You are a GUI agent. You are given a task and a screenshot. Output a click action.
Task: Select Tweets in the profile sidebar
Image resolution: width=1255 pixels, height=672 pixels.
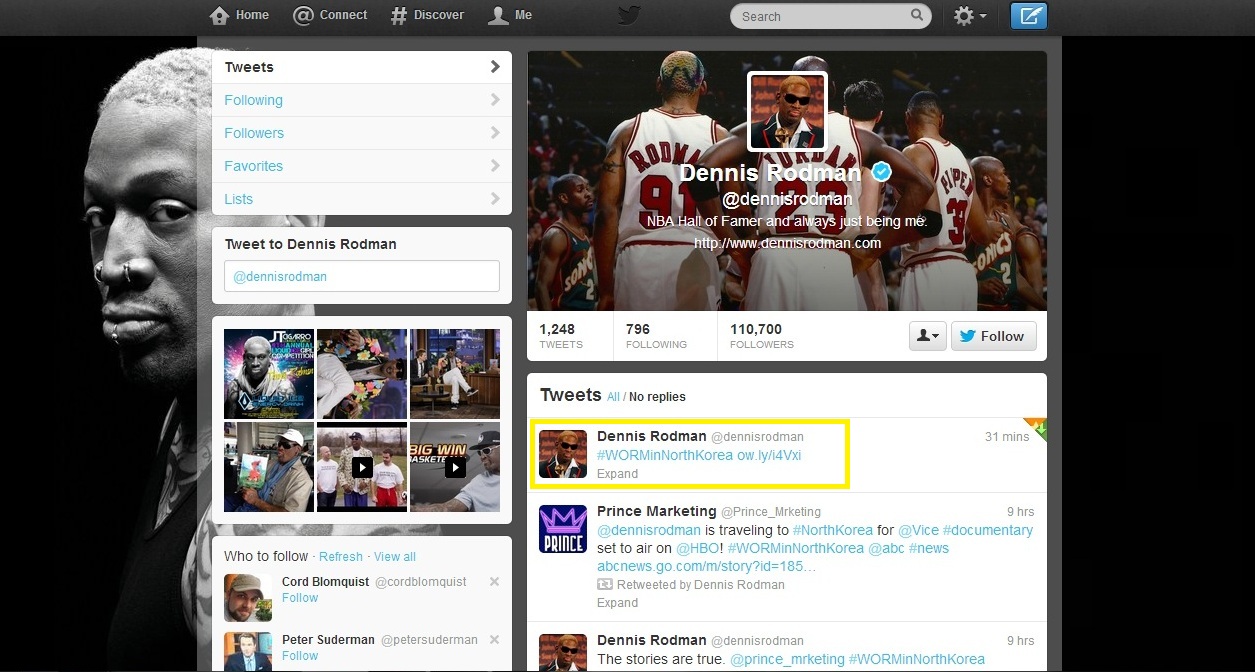(362, 67)
